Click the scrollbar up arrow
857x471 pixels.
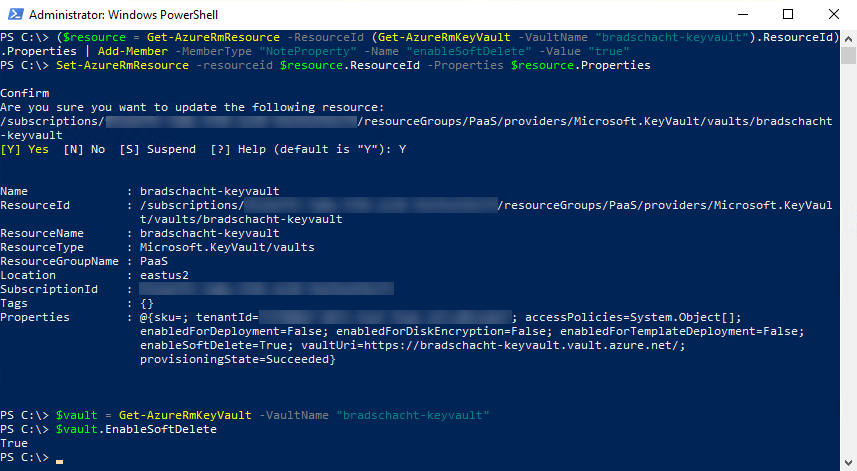click(x=848, y=37)
